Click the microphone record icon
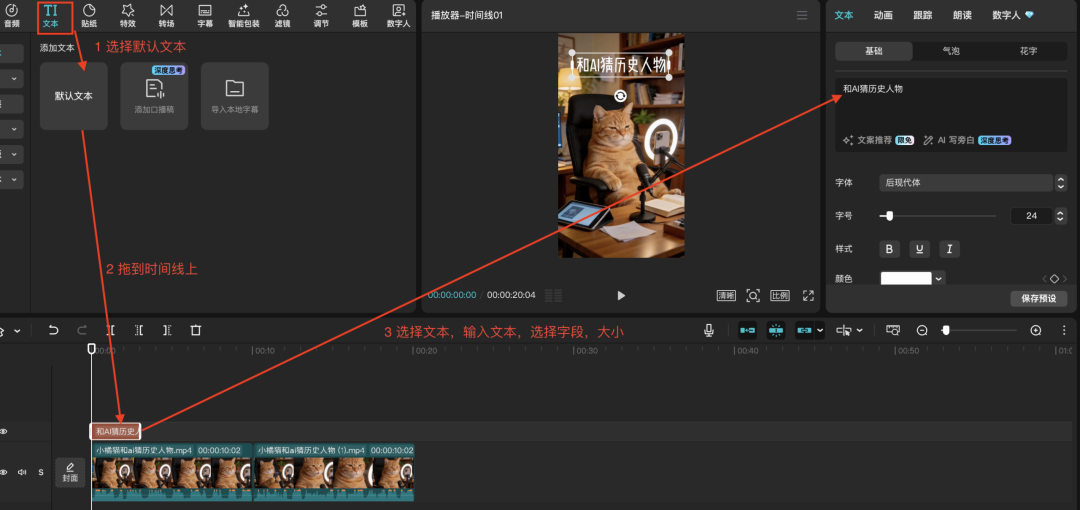 [709, 331]
